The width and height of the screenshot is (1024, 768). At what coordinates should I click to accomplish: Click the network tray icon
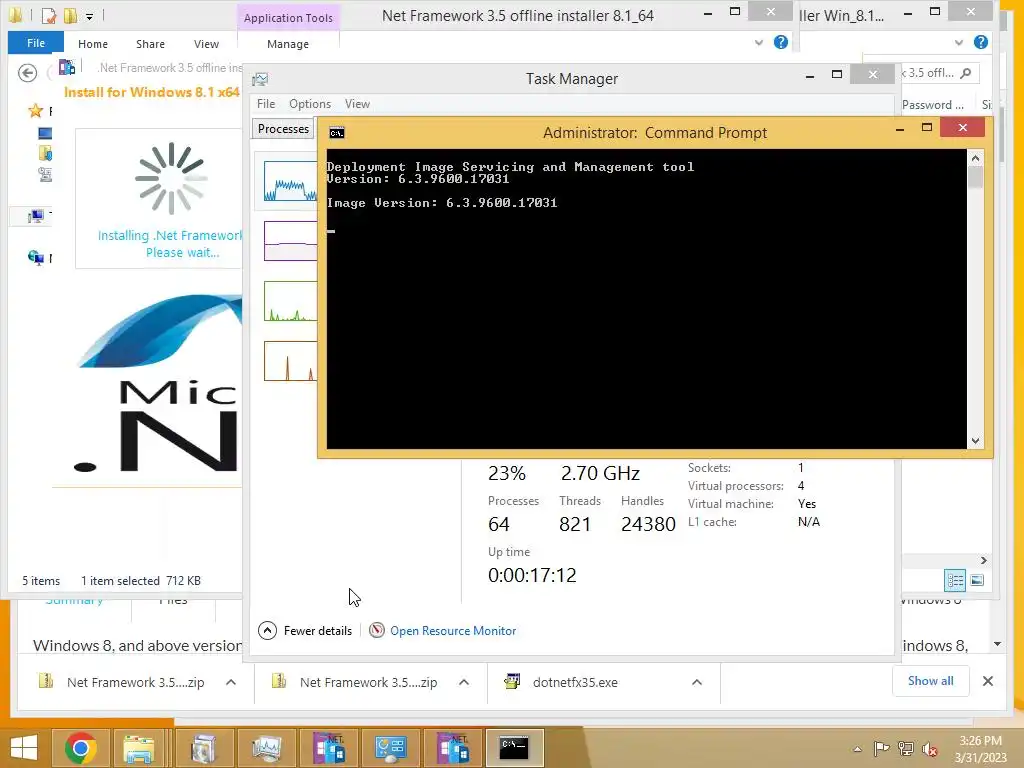(906, 748)
